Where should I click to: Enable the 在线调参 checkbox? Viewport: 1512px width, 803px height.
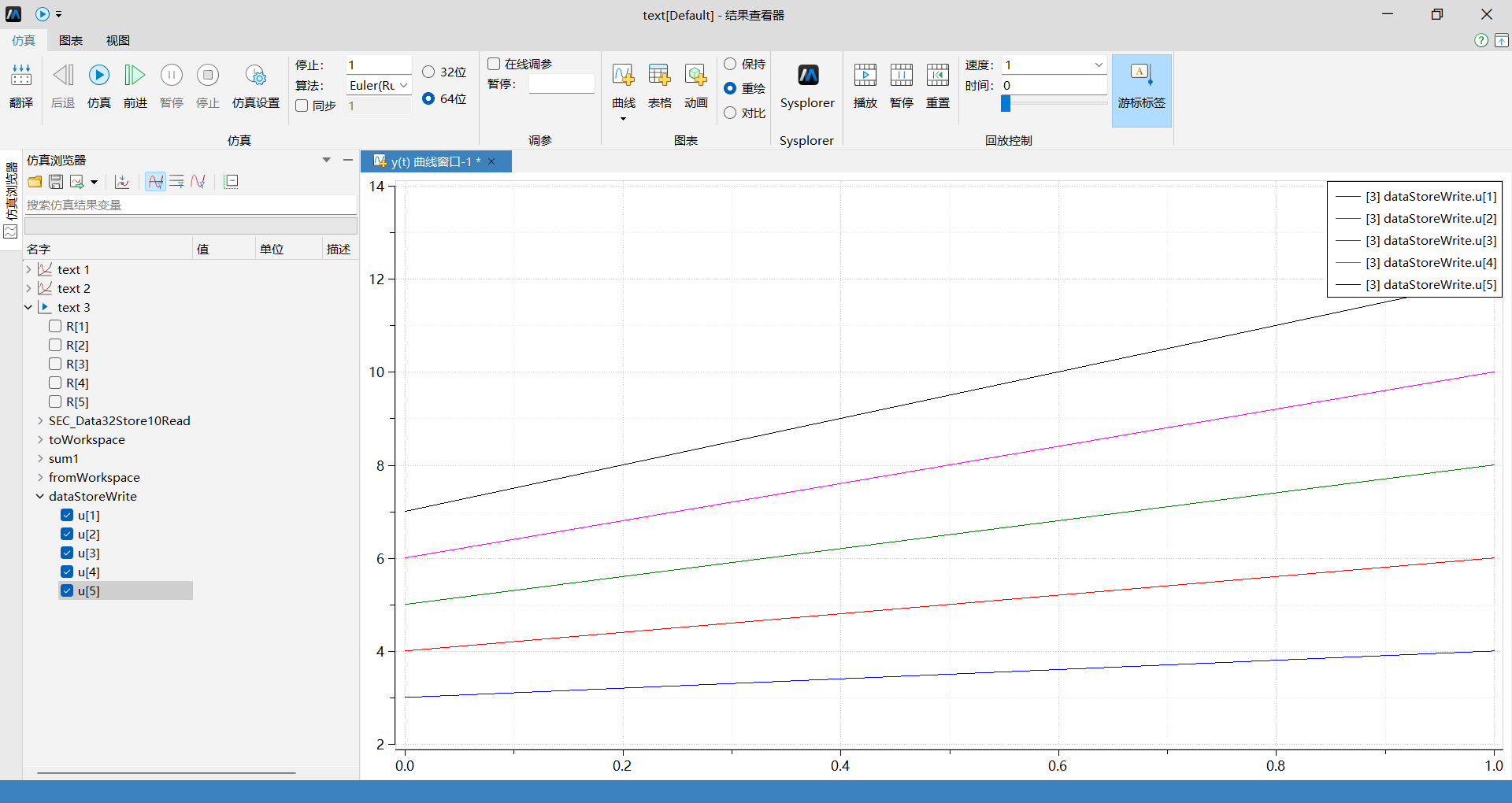coord(494,64)
